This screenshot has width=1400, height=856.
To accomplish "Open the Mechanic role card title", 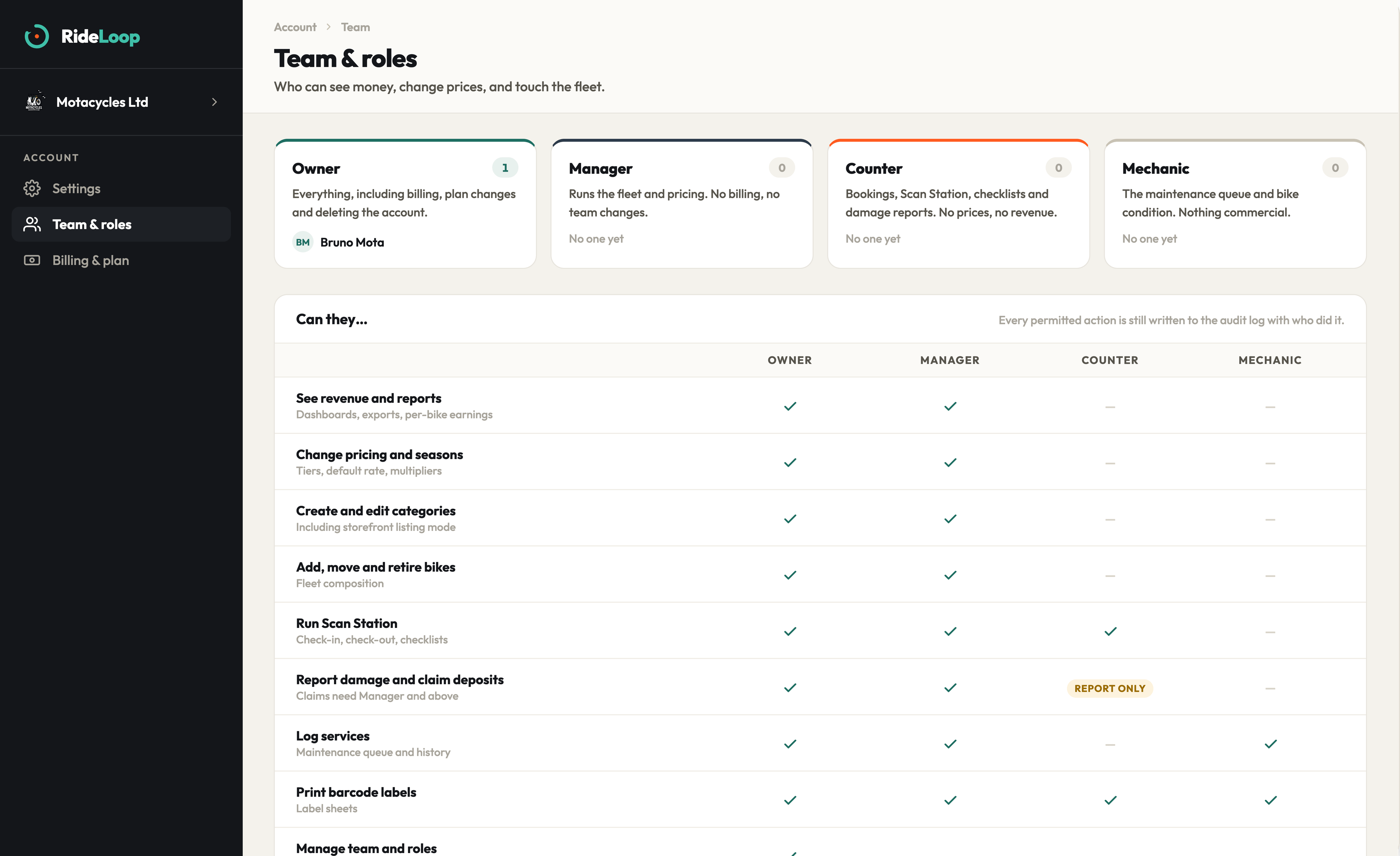I will 1156,169.
